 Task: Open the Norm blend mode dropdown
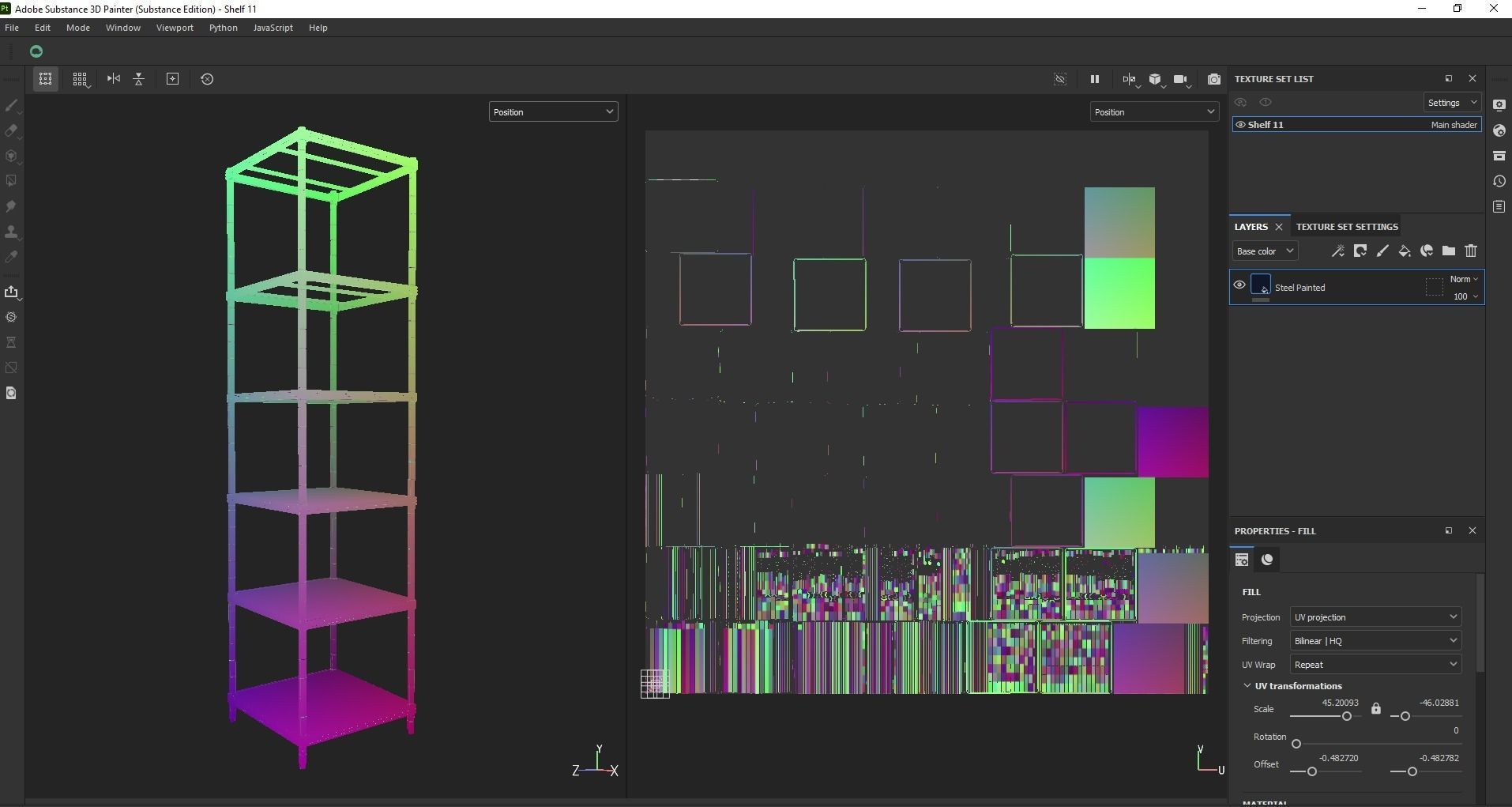1464,279
